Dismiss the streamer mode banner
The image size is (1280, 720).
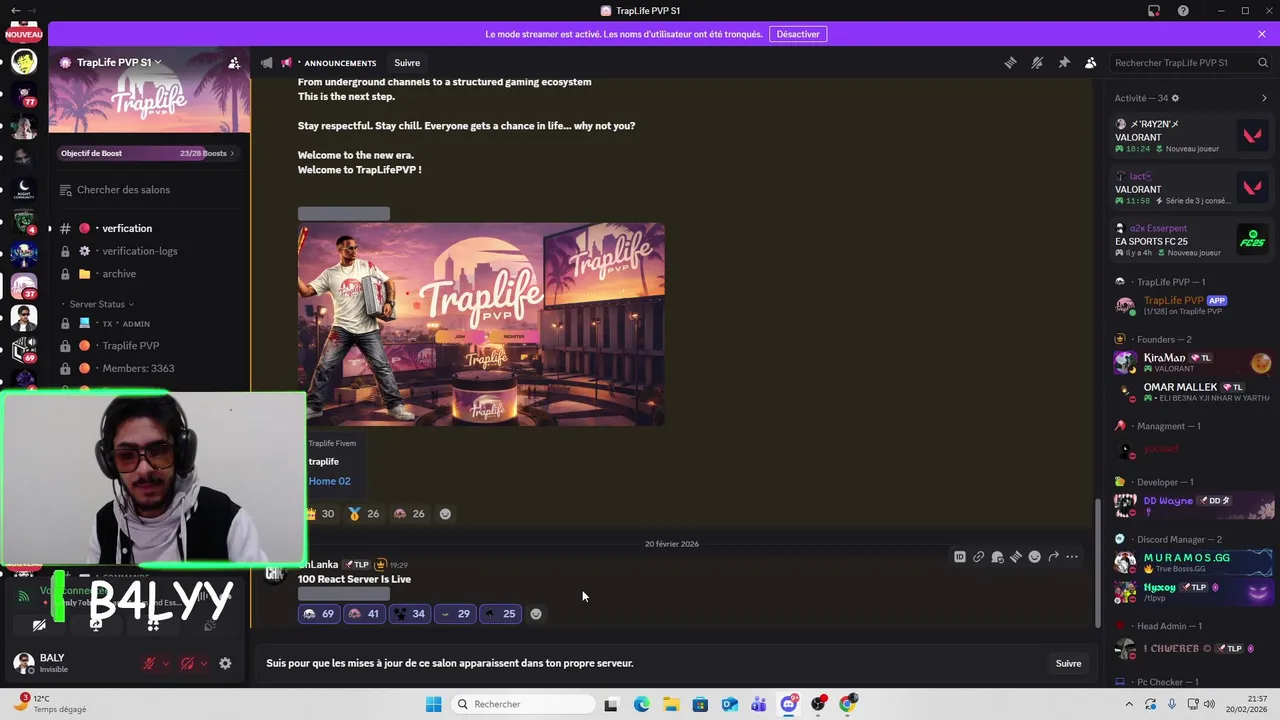pos(1262,34)
